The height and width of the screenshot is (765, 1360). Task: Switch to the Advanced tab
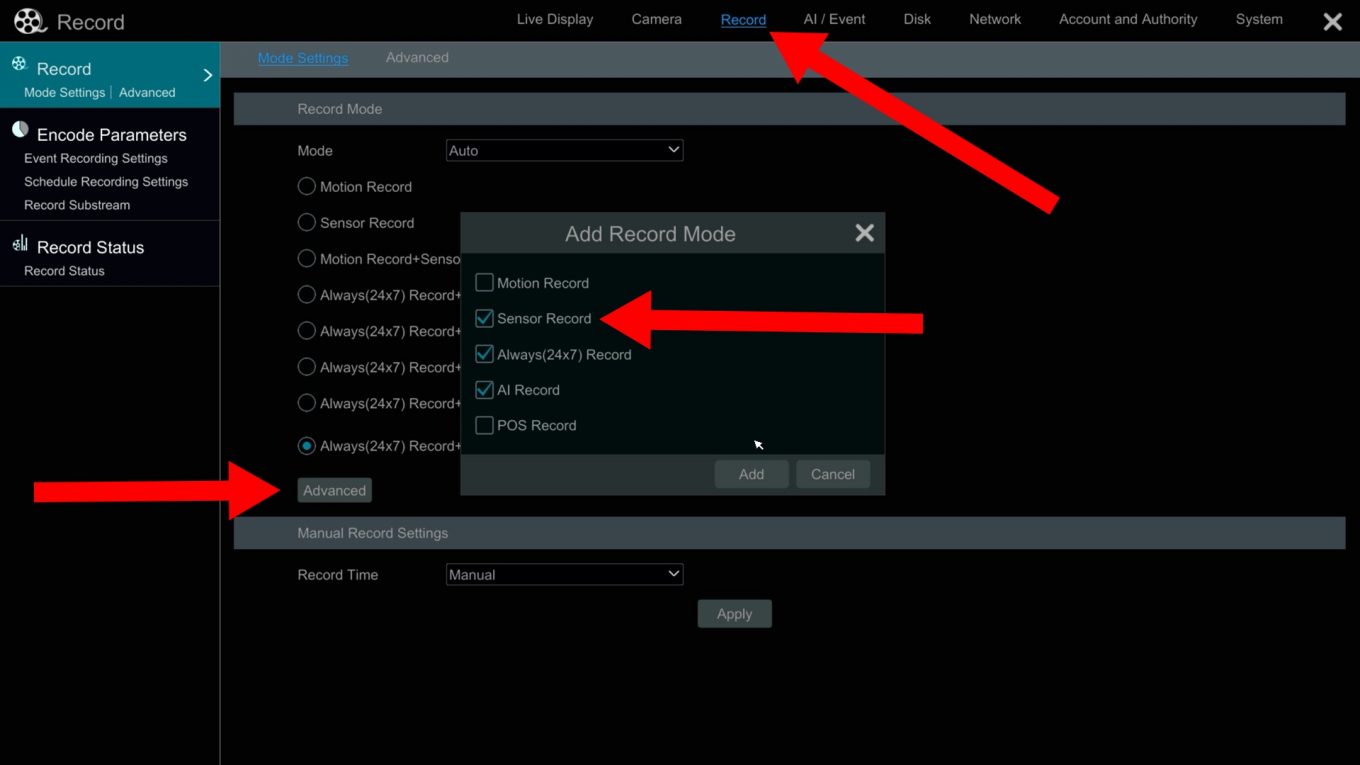417,57
